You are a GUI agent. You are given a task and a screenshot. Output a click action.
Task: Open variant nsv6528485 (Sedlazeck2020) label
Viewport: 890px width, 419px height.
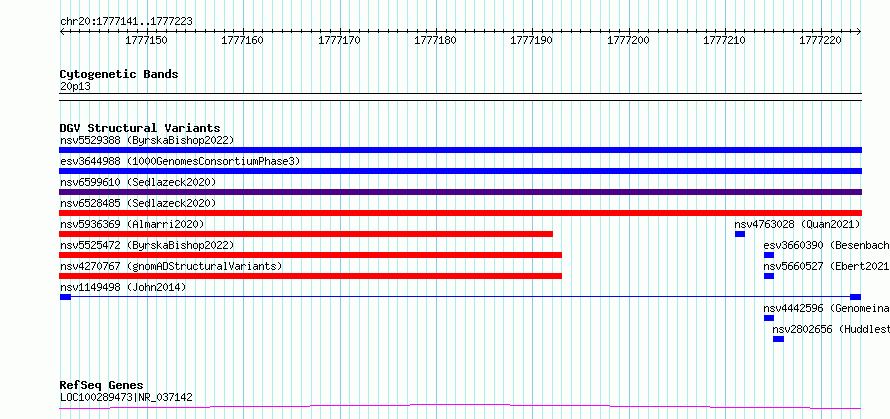(138, 203)
